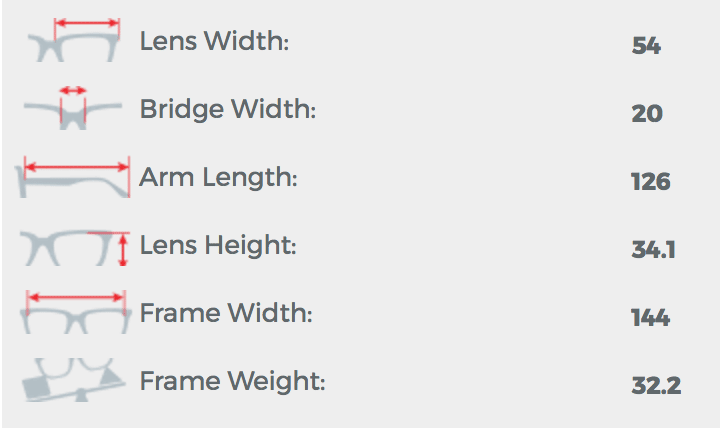Click the frame weight value 32.2
The width and height of the screenshot is (720, 428).
tap(656, 385)
